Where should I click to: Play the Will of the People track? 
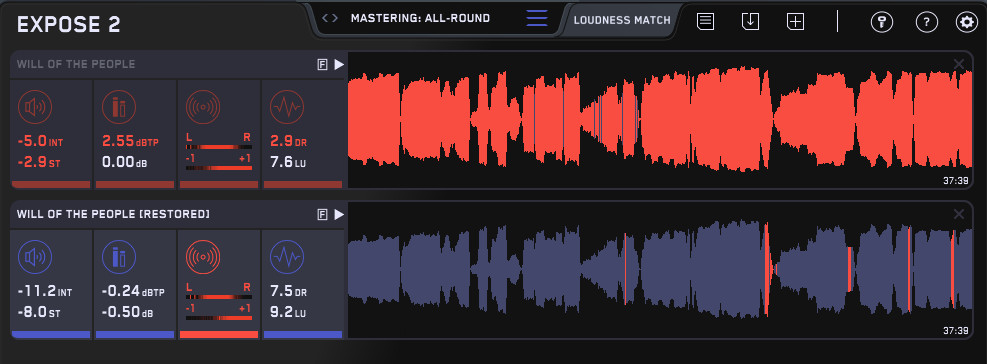pos(339,64)
